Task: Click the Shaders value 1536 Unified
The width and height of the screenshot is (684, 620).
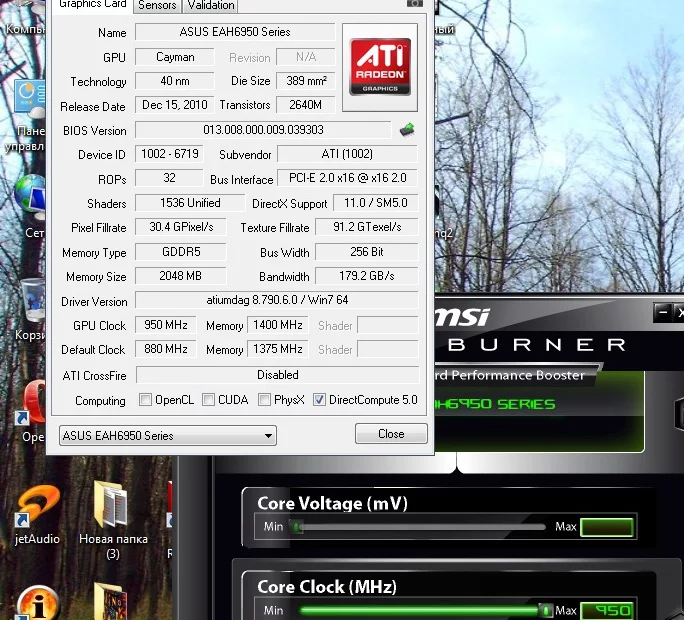Action: click(x=190, y=203)
